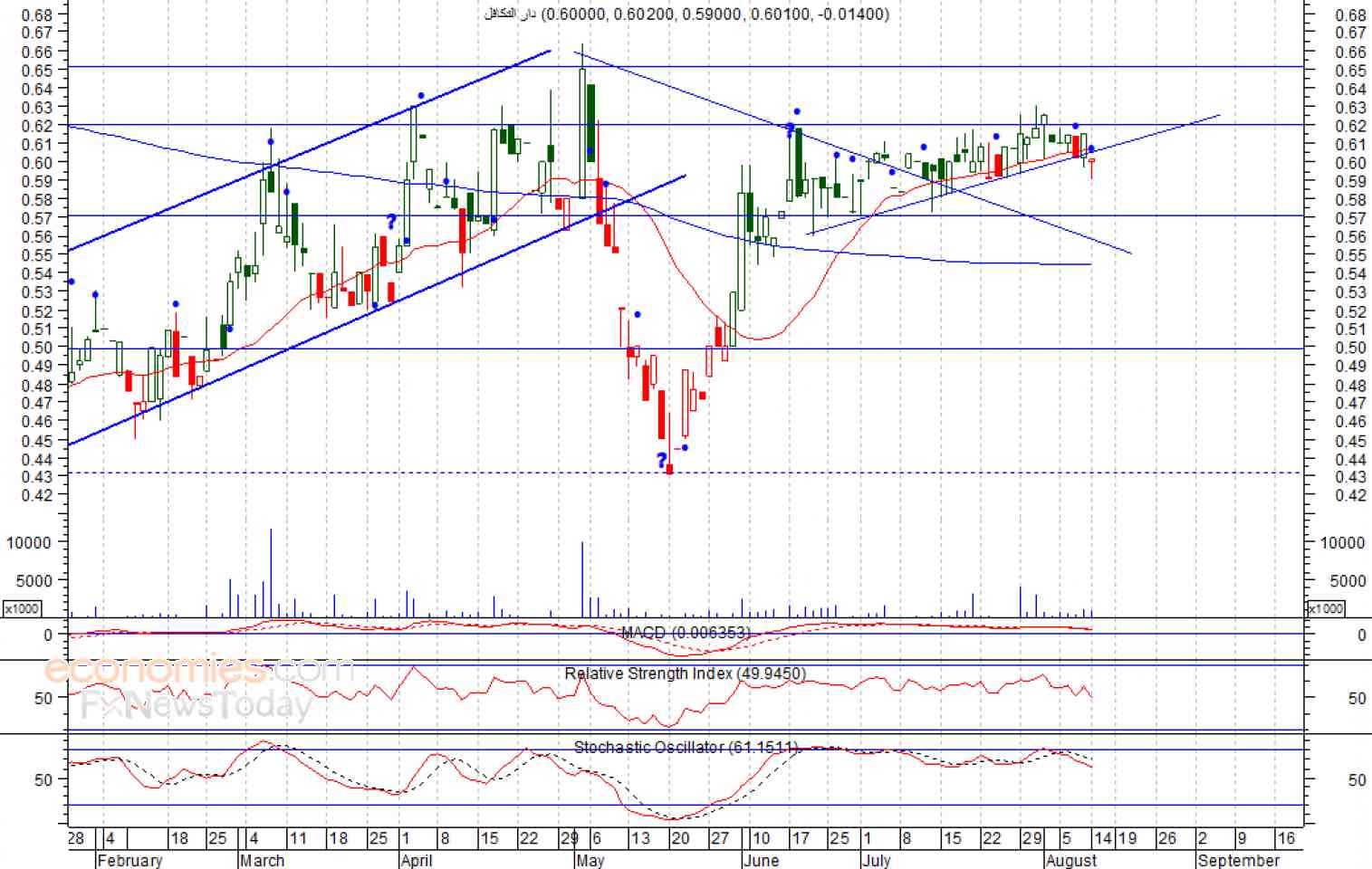Select the Stochastic Oscillator (61.1511) label
The width and height of the screenshot is (1372, 869).
pyautogui.click(x=686, y=747)
